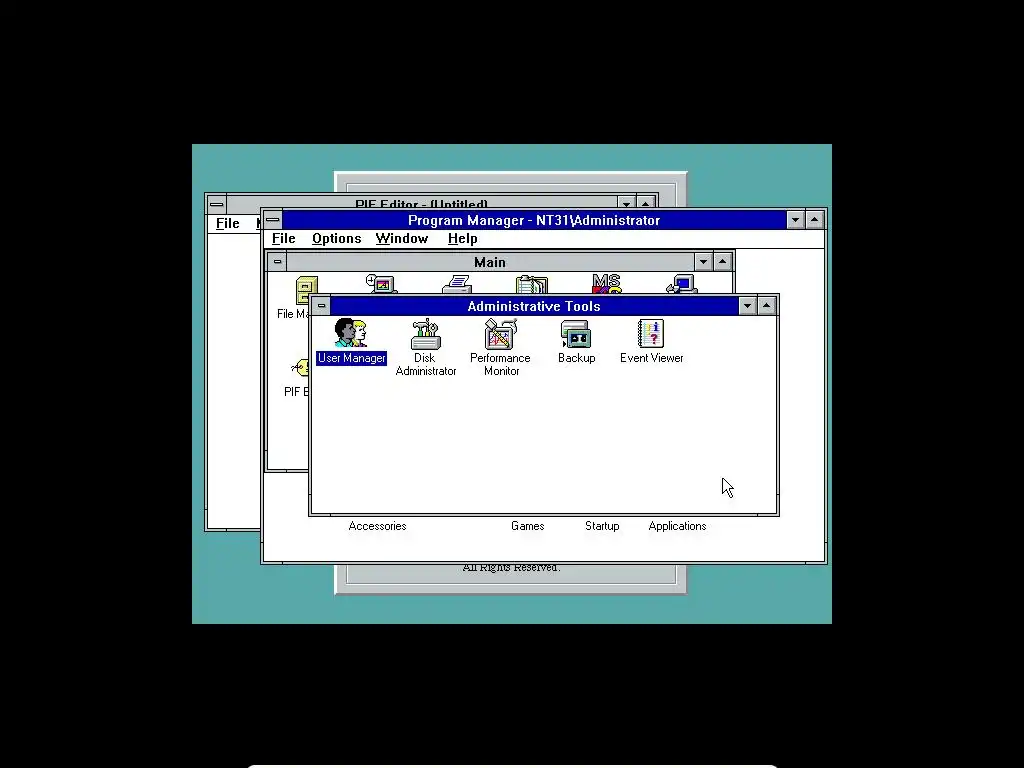Click the Accessories group label
This screenshot has height=768, width=1024.
click(x=377, y=526)
